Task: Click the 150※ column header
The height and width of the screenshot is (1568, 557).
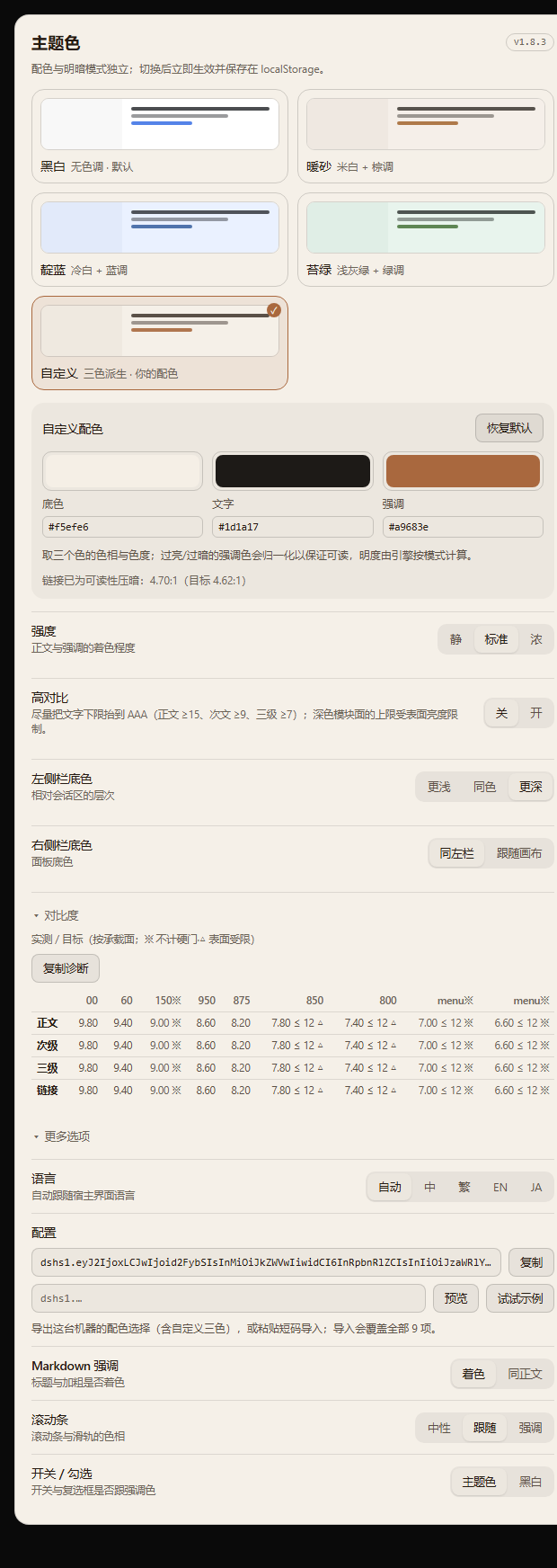Action: click(168, 1001)
